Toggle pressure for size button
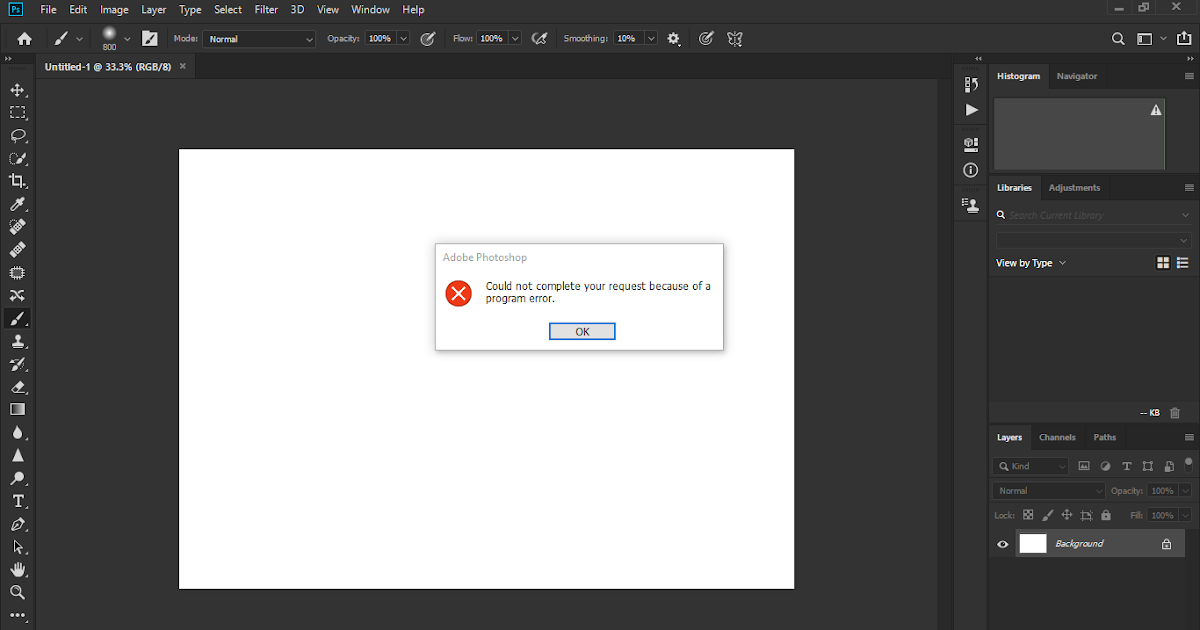The height and width of the screenshot is (630, 1200). coord(706,39)
